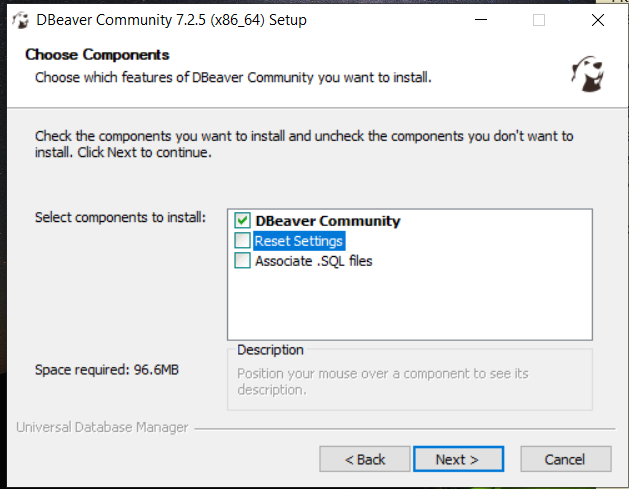The height and width of the screenshot is (489, 629).
Task: Tick the Associate .SQL files checkbox
Action: coord(242,260)
